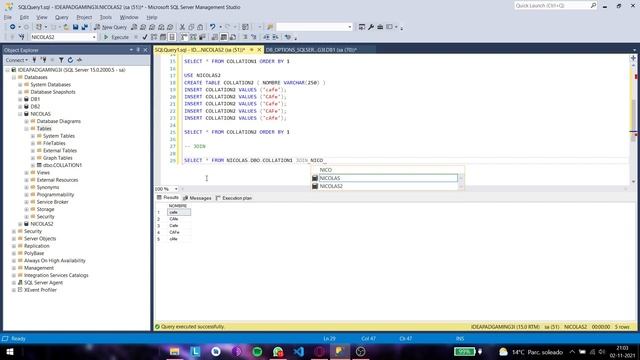Select the Security folder under server root
The width and height of the screenshot is (640, 360).
[33, 231]
